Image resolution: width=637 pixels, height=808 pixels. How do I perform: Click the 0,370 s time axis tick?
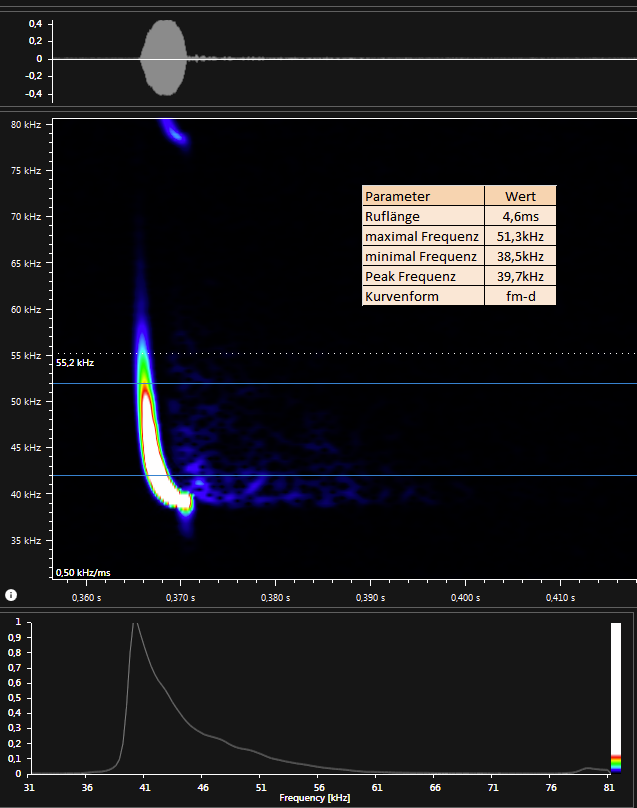click(180, 598)
